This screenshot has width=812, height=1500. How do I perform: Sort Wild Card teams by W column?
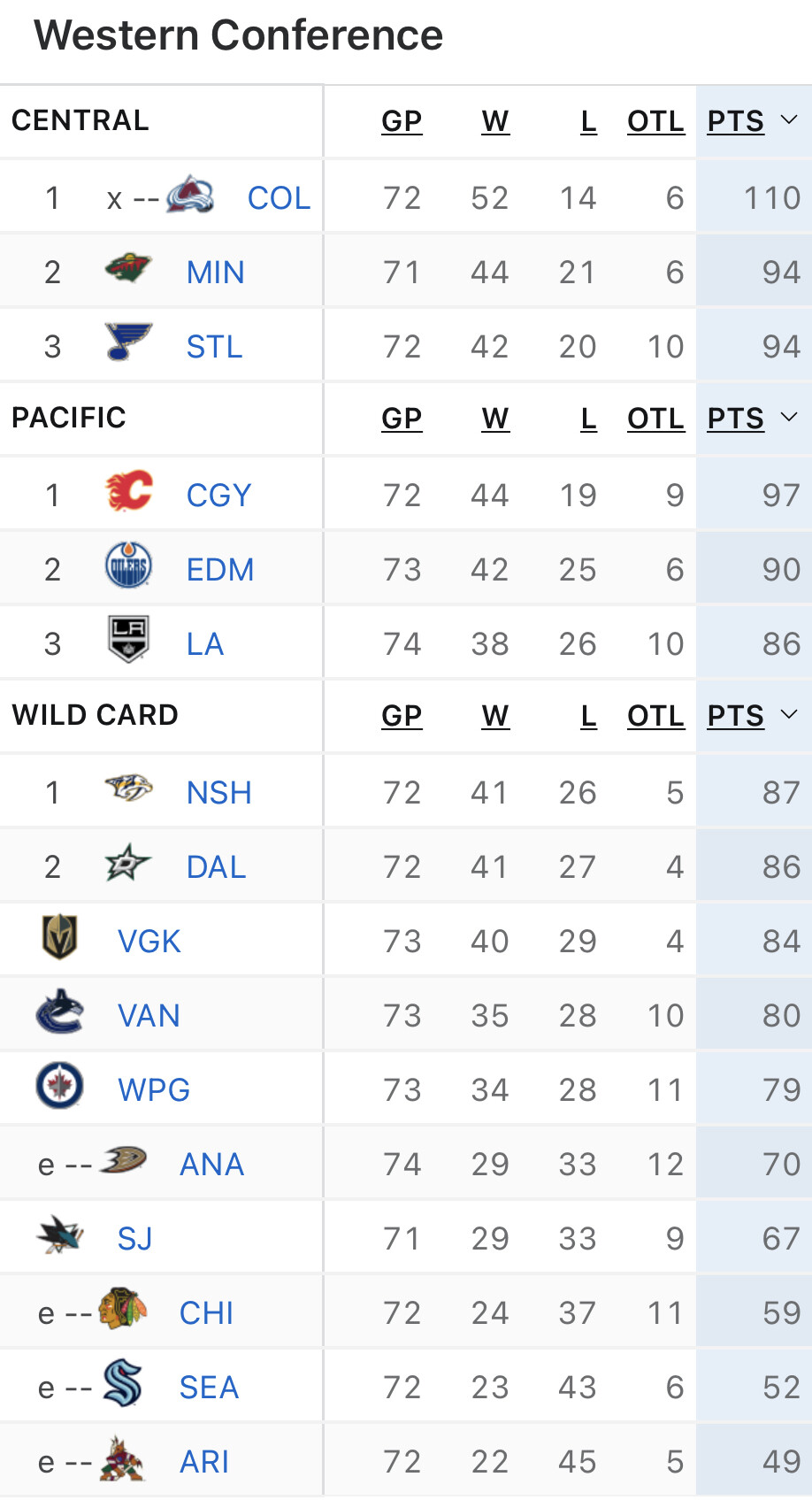click(x=495, y=716)
